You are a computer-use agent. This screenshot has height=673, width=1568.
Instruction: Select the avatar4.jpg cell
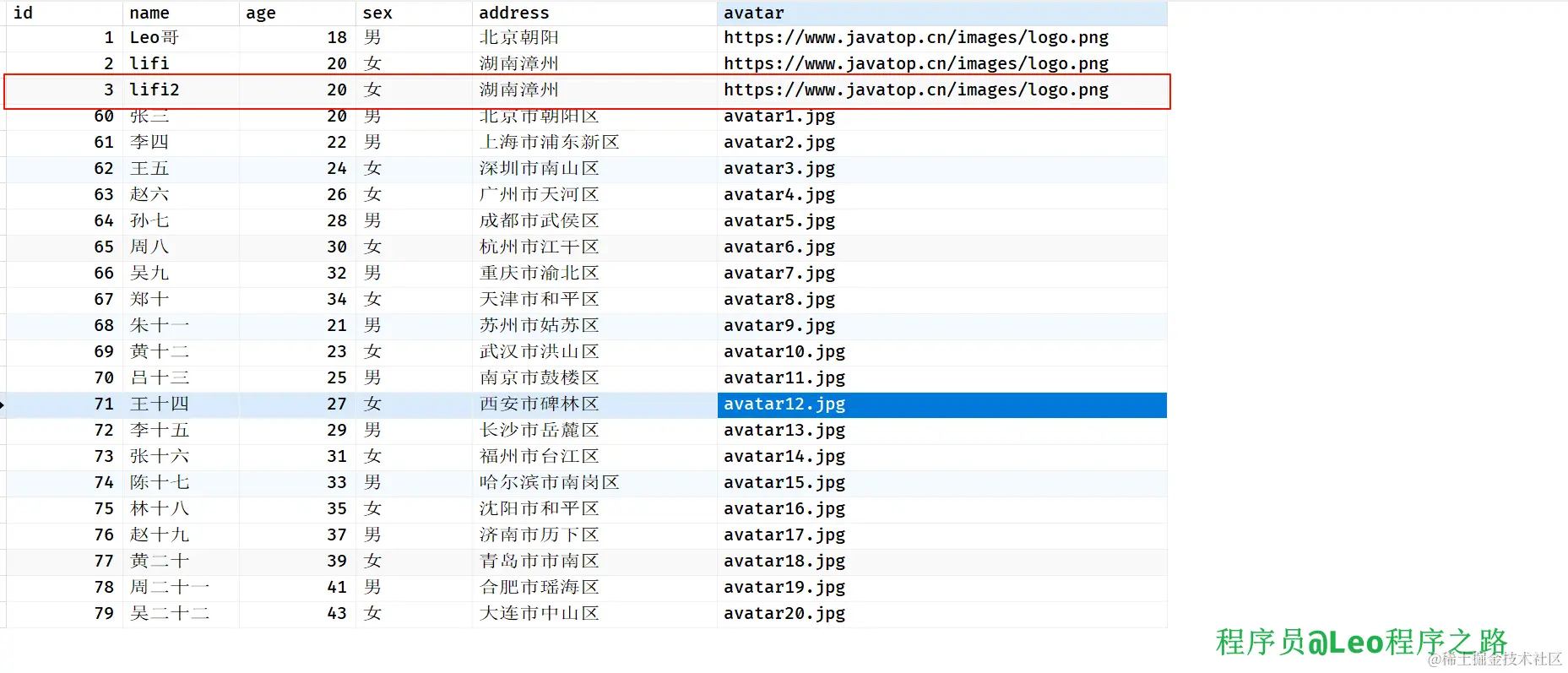(x=942, y=195)
